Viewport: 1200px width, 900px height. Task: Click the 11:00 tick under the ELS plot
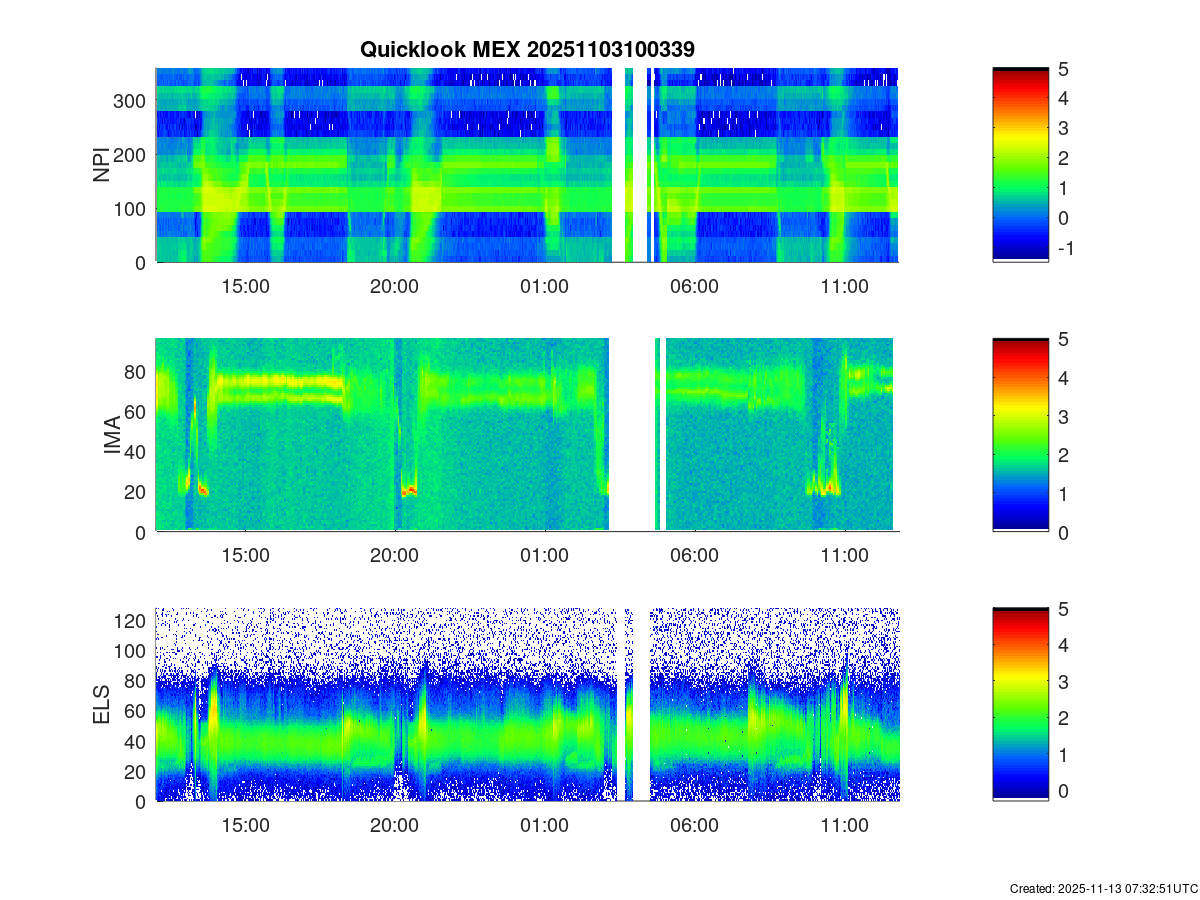844,826
